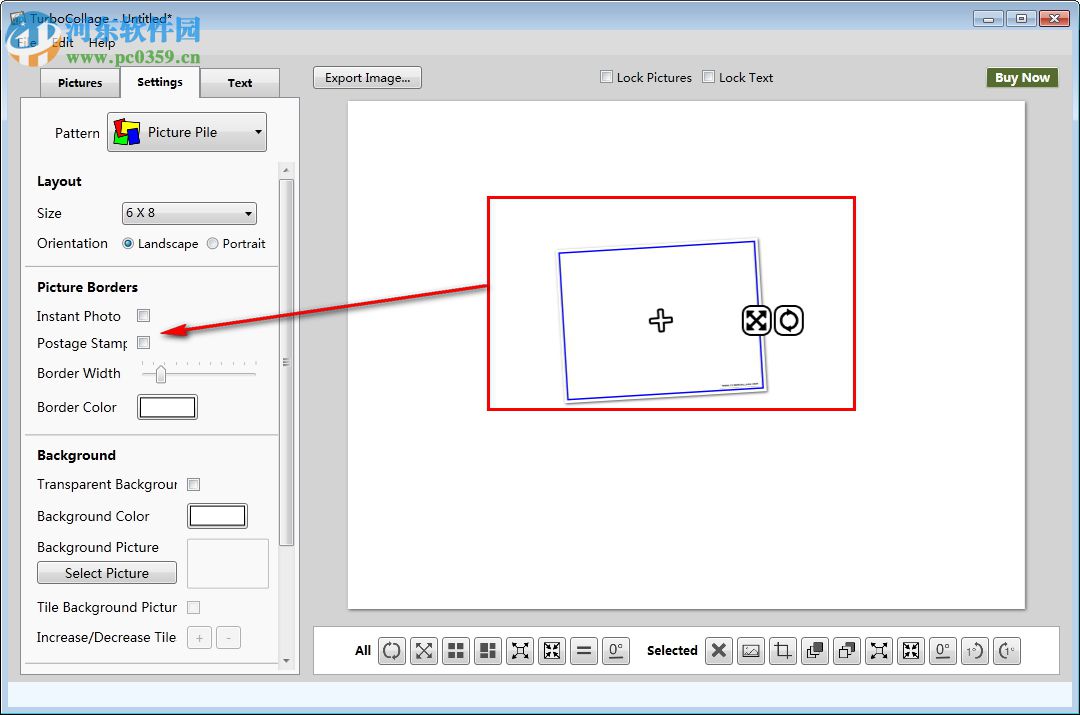Click the Selected shrink picture icon
Screen dimensions: 1080x715
coord(911,650)
